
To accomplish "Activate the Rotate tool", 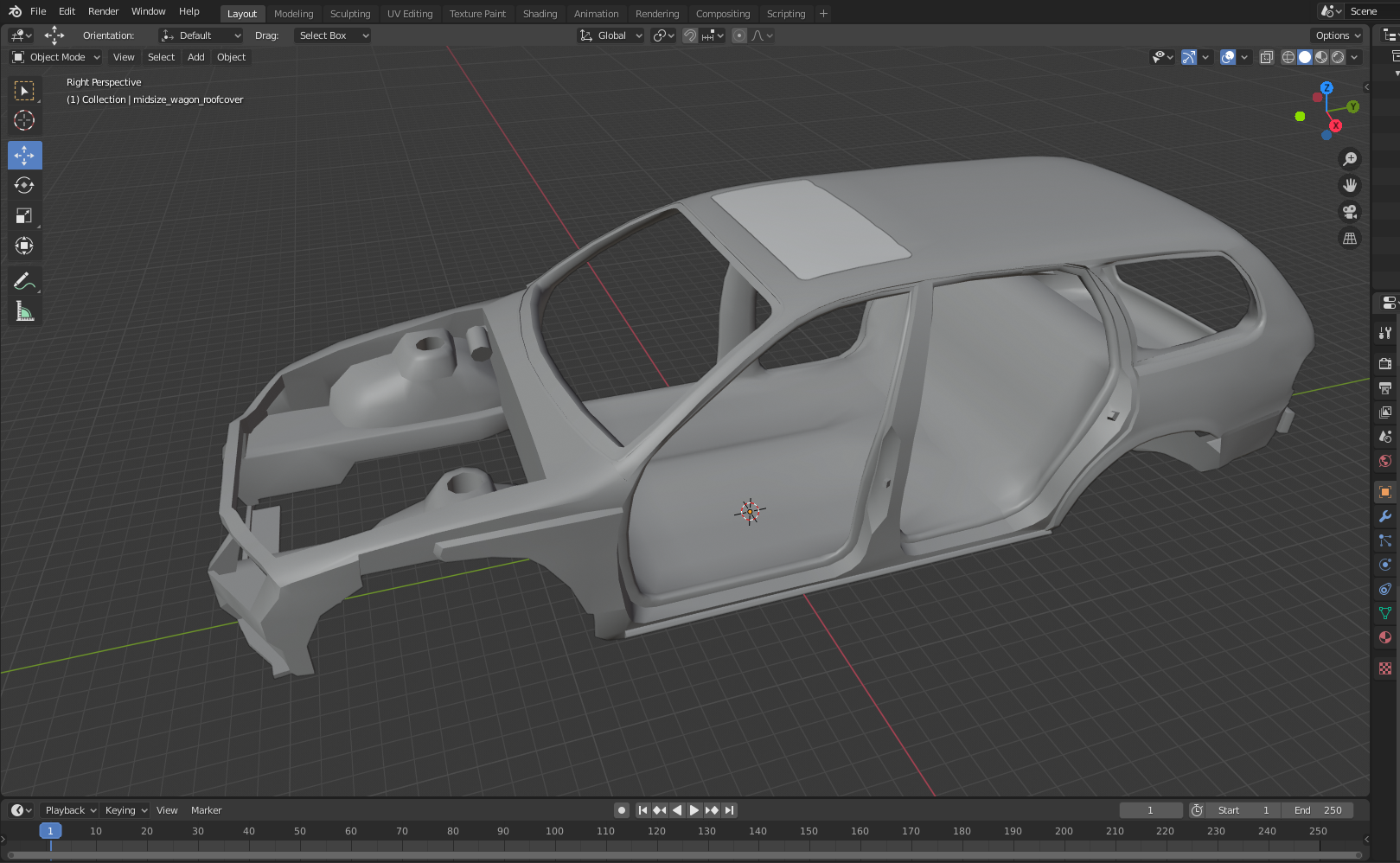I will tap(24, 186).
